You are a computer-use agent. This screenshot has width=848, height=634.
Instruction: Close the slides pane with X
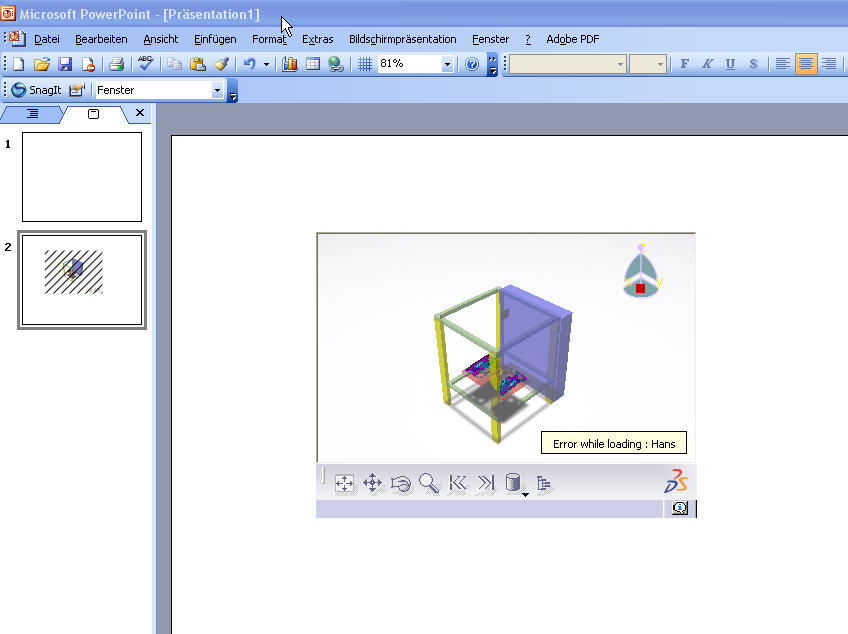coord(140,113)
